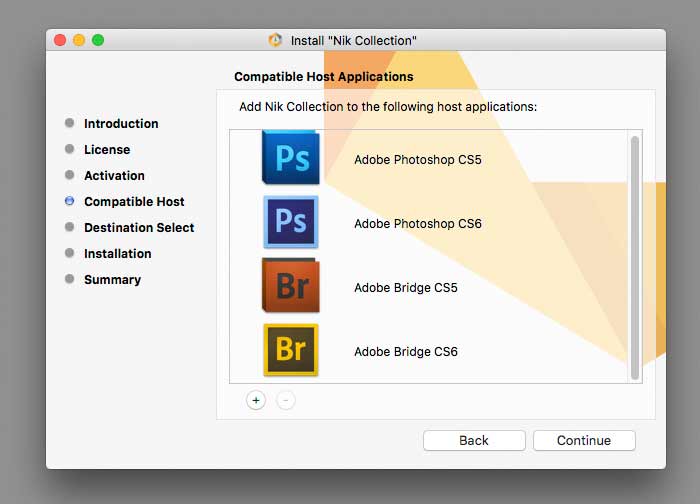
Task: Click the 'Add Nik Collection to' instruction text
Action: click(x=388, y=107)
